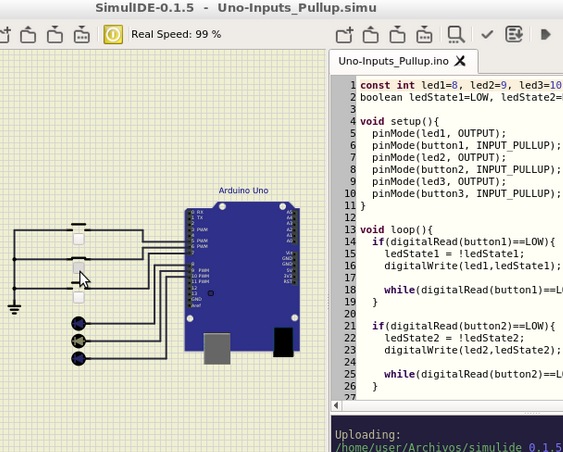Place the cursor on line 2 boolean ledState1
The width and height of the screenshot is (563, 452).
(461, 97)
